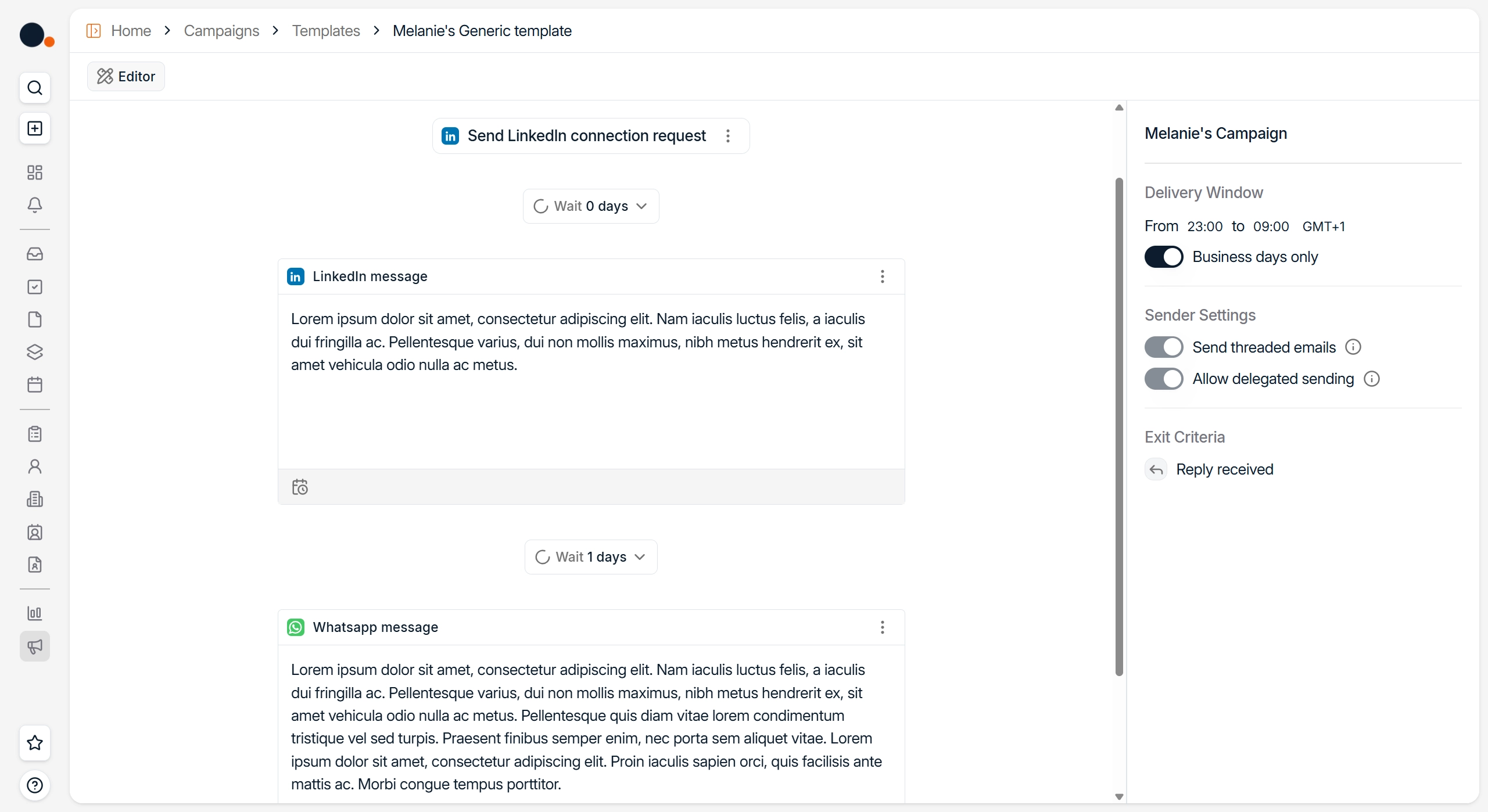
Task: Open the search icon in the sidebar
Action: point(35,88)
